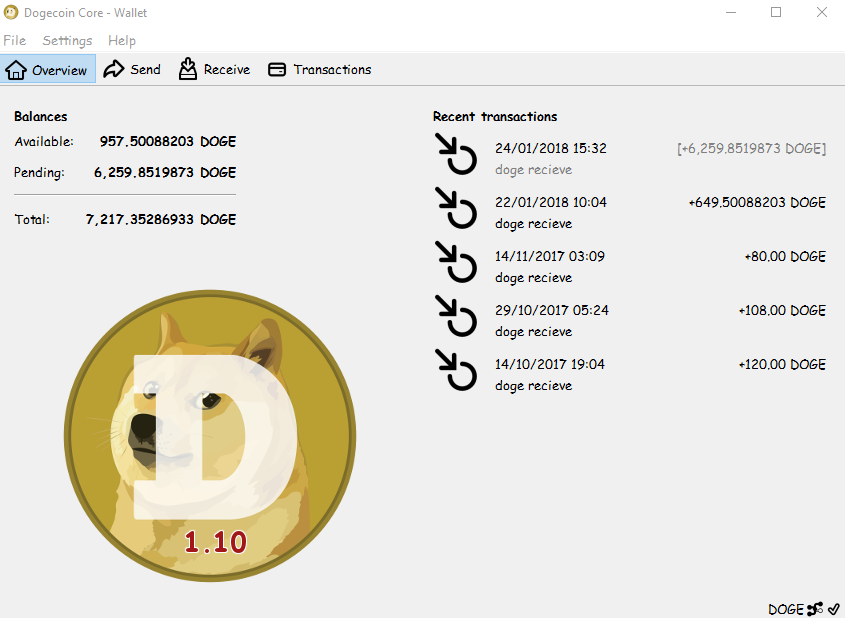Click the Recent transactions heading
845x619 pixels.
point(495,116)
